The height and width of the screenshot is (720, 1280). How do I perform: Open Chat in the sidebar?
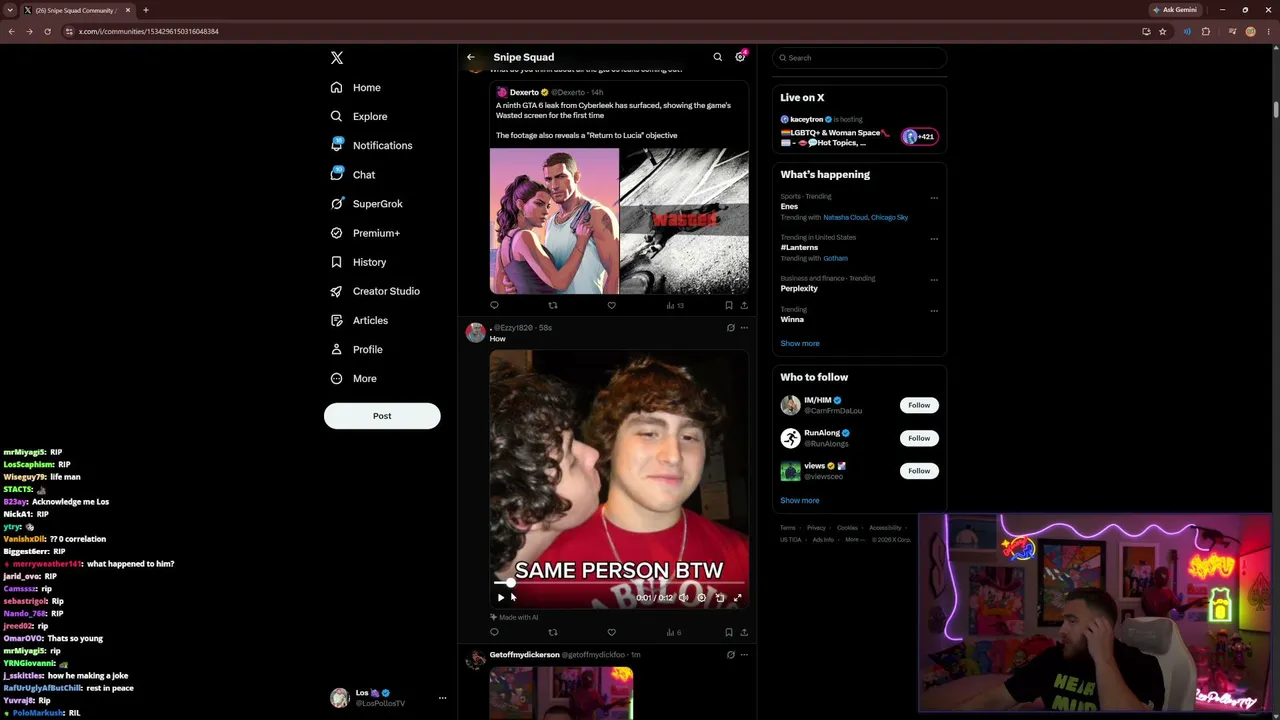coord(353,175)
